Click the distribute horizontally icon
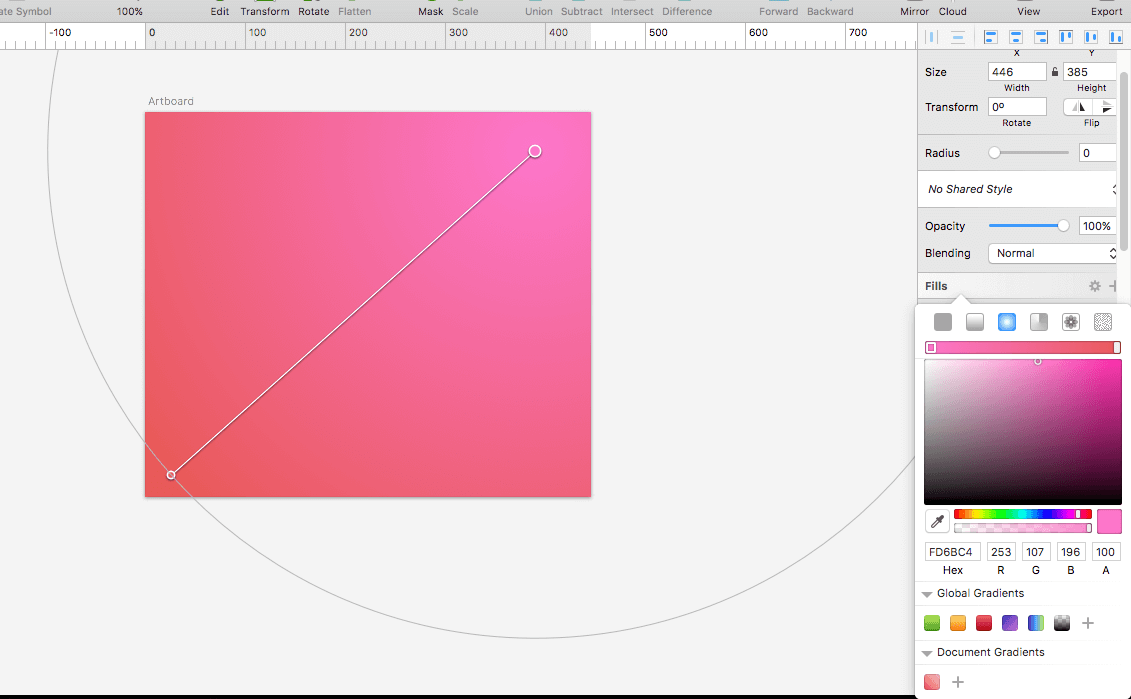 932,37
